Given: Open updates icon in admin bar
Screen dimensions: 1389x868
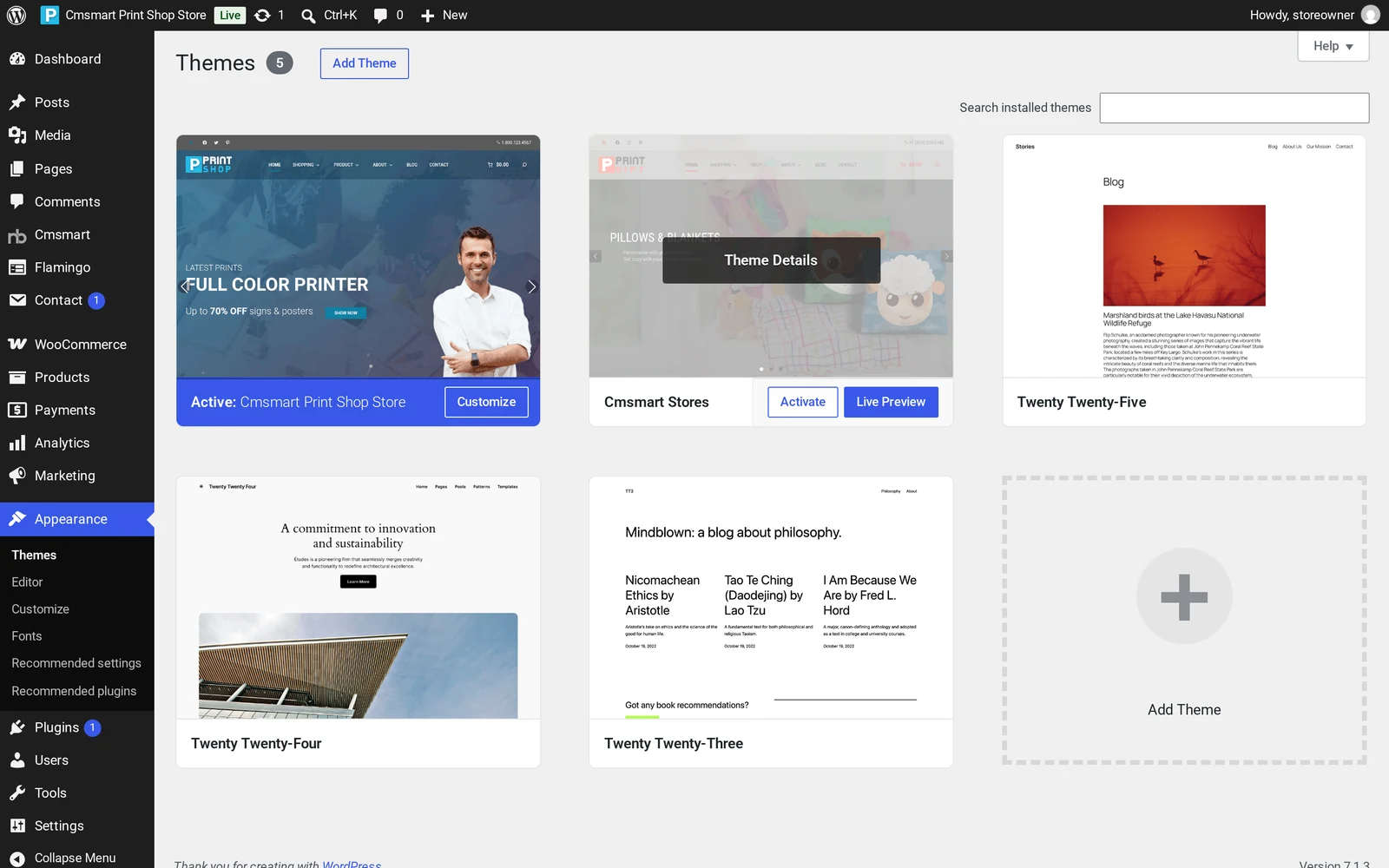Looking at the screenshot, I should click(x=262, y=15).
